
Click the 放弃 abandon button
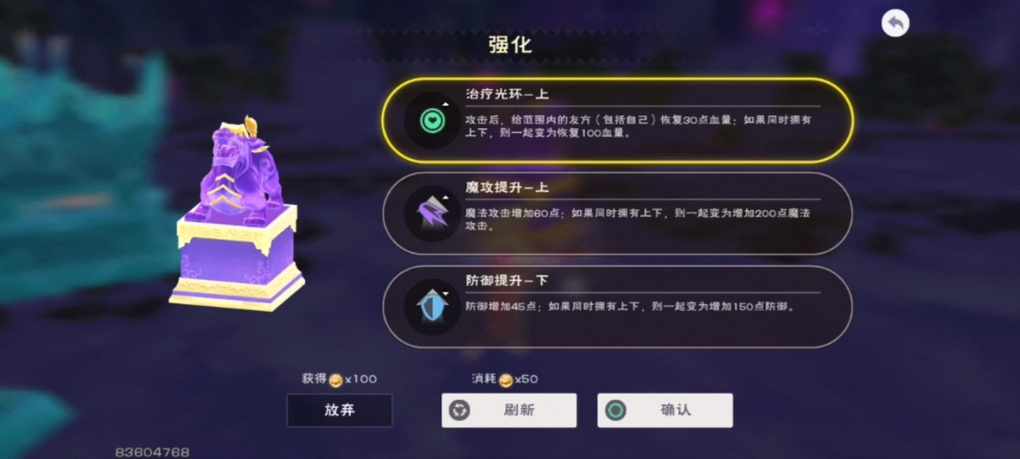(x=340, y=410)
